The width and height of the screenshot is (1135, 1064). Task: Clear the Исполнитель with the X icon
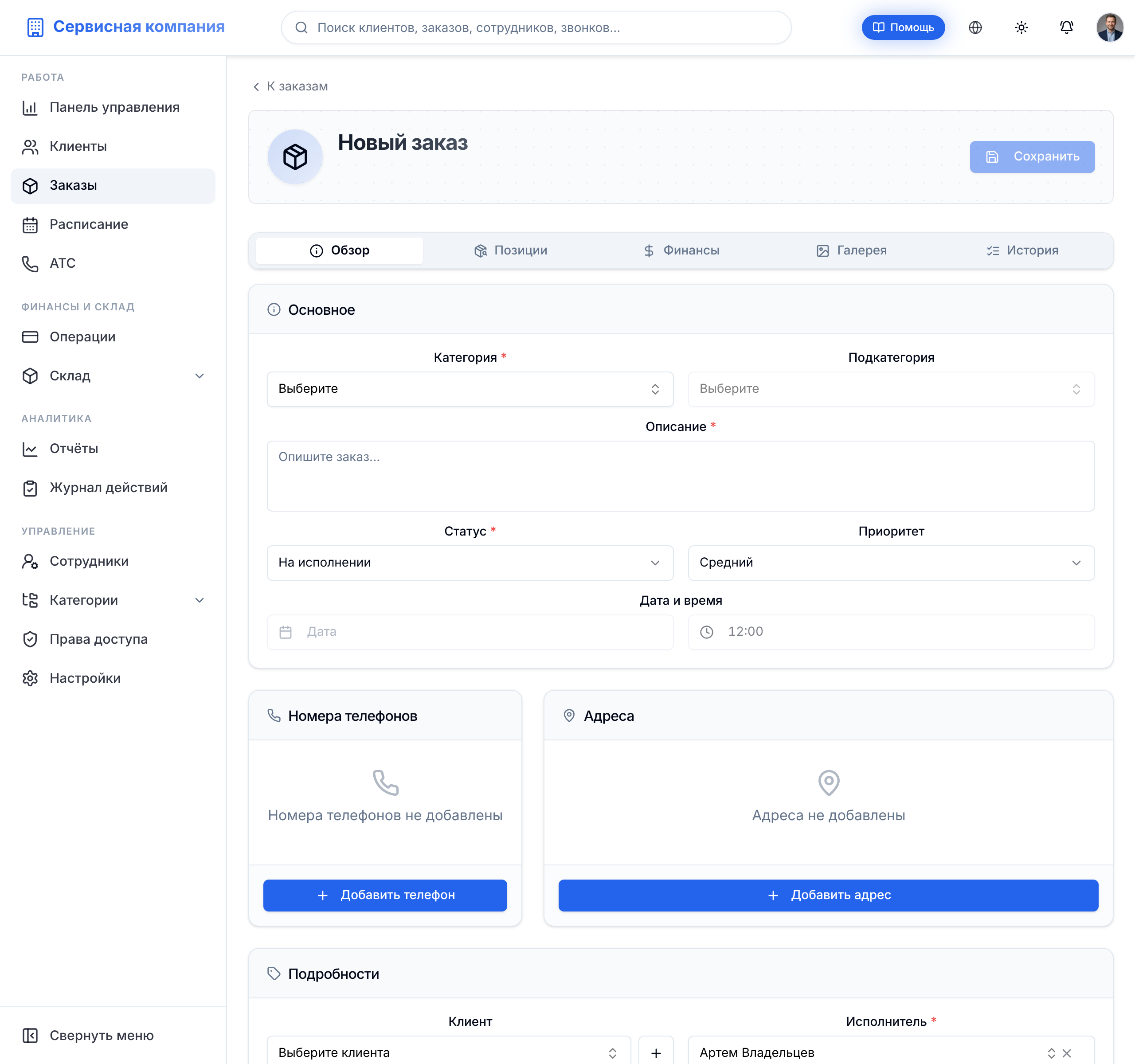coord(1066,1052)
